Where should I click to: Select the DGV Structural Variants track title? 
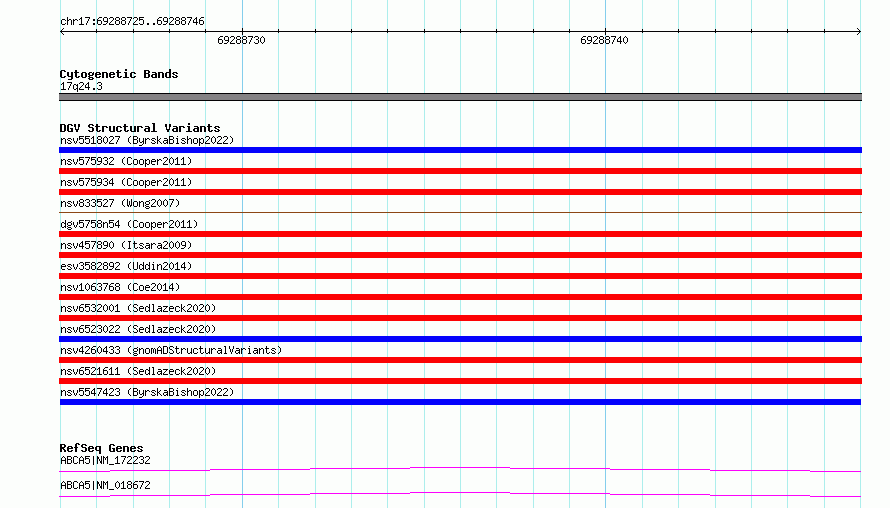[140, 128]
